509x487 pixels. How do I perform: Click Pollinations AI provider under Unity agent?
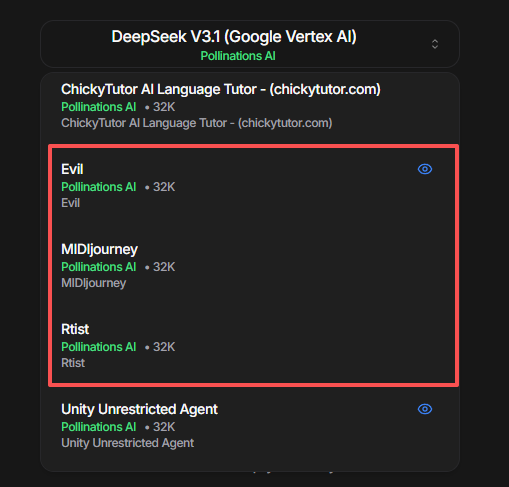(99, 427)
